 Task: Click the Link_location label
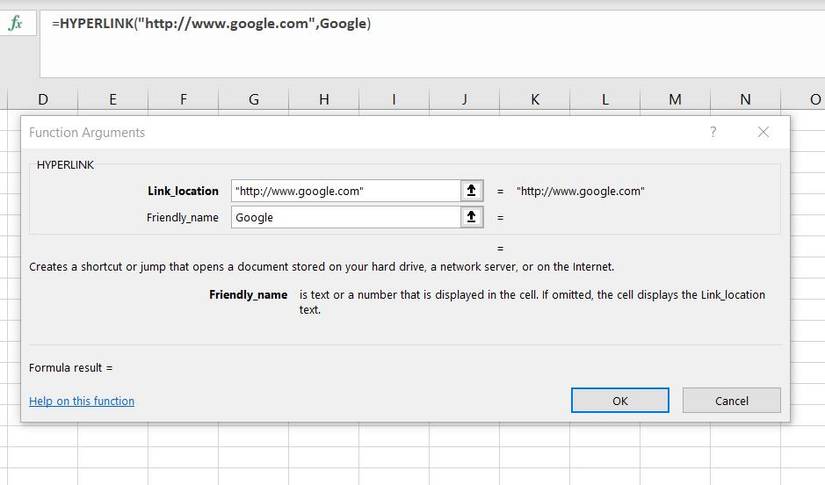[x=183, y=191]
